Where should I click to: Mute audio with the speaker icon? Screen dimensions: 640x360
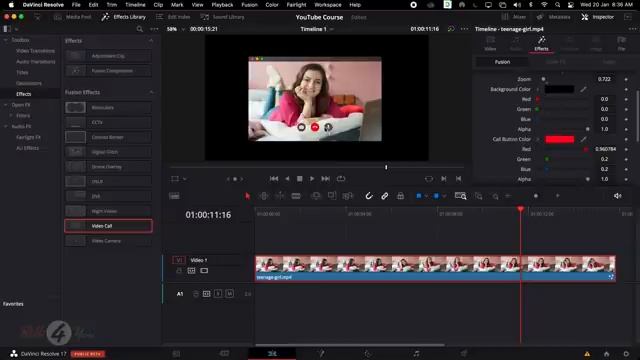(618, 196)
